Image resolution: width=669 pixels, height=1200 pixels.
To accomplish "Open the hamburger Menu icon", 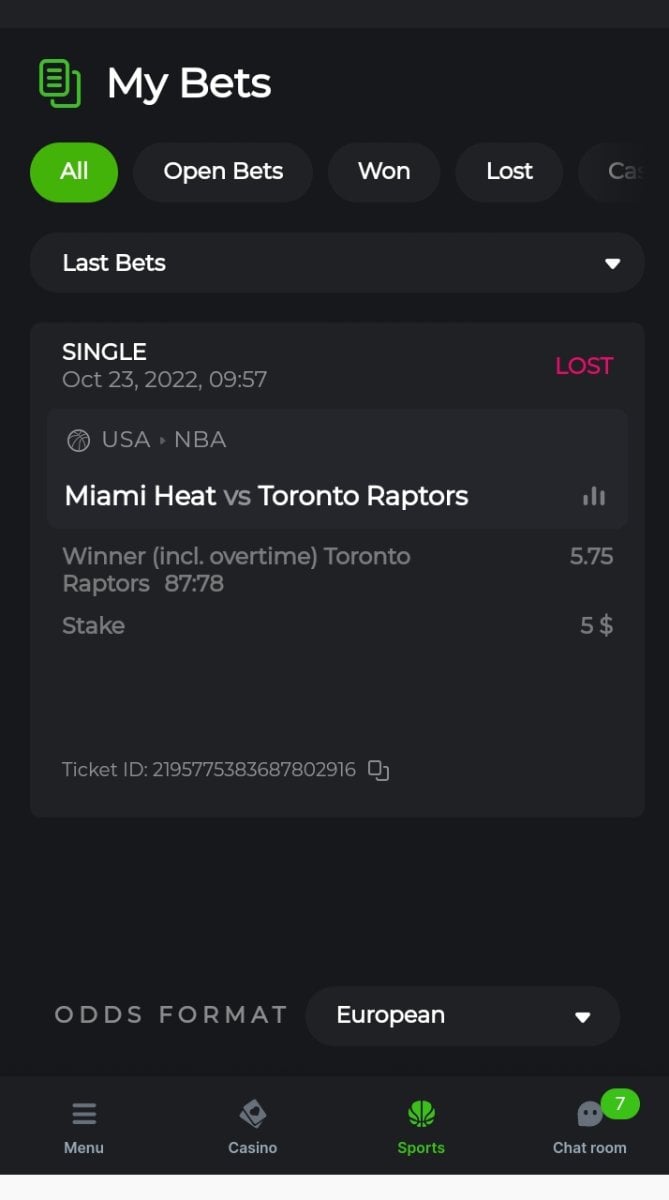I will pyautogui.click(x=84, y=1114).
